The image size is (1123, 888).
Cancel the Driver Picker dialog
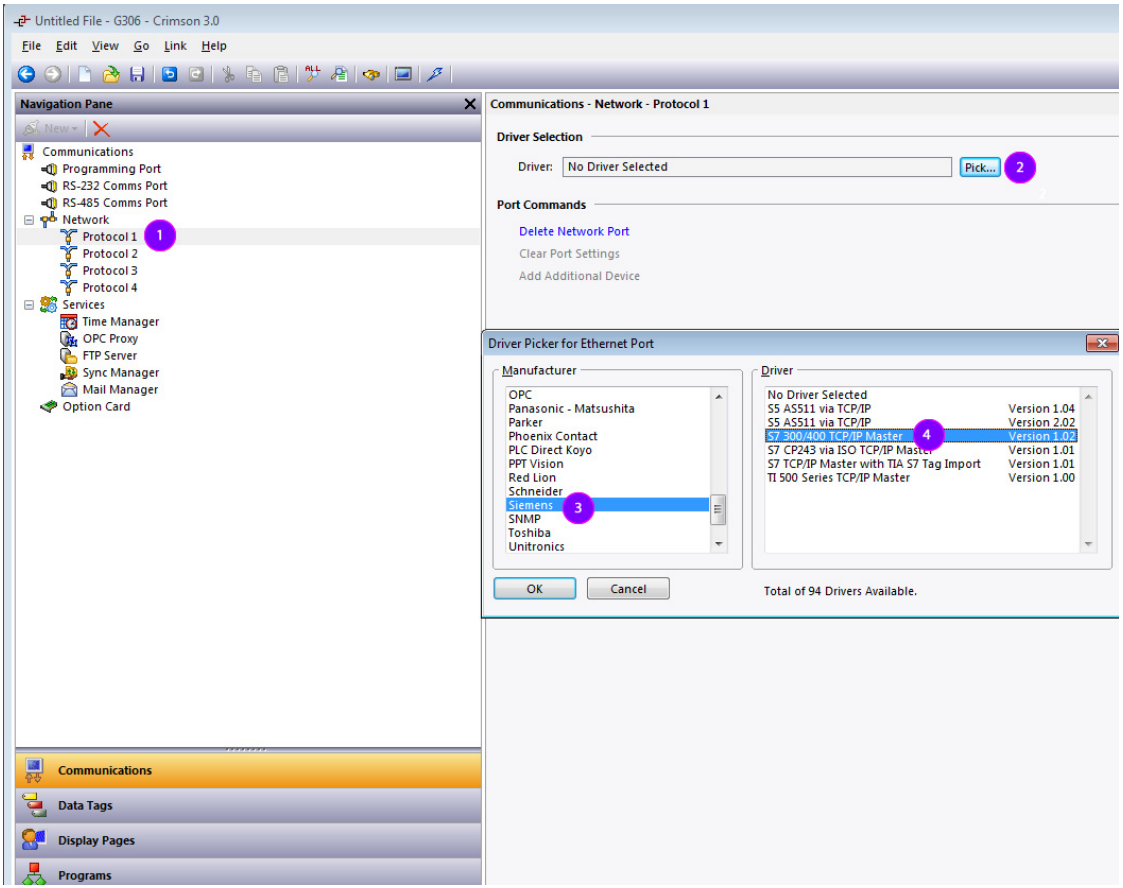(x=628, y=589)
